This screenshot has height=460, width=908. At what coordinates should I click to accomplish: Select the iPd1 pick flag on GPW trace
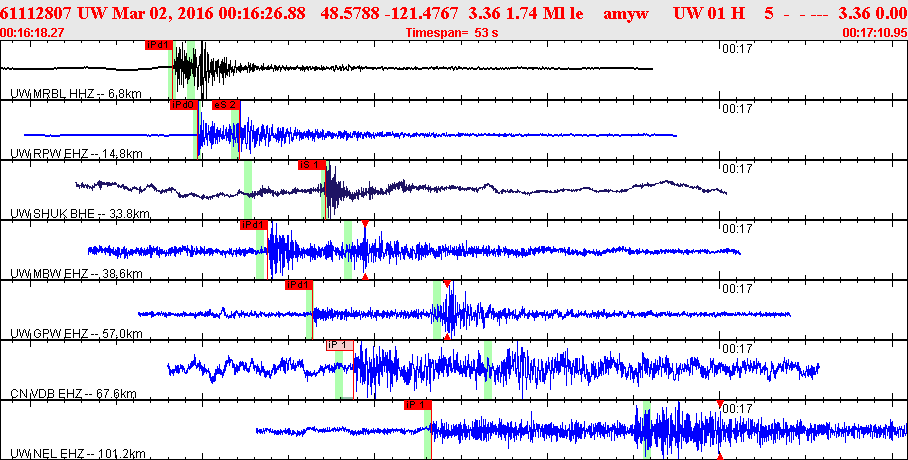click(x=299, y=285)
